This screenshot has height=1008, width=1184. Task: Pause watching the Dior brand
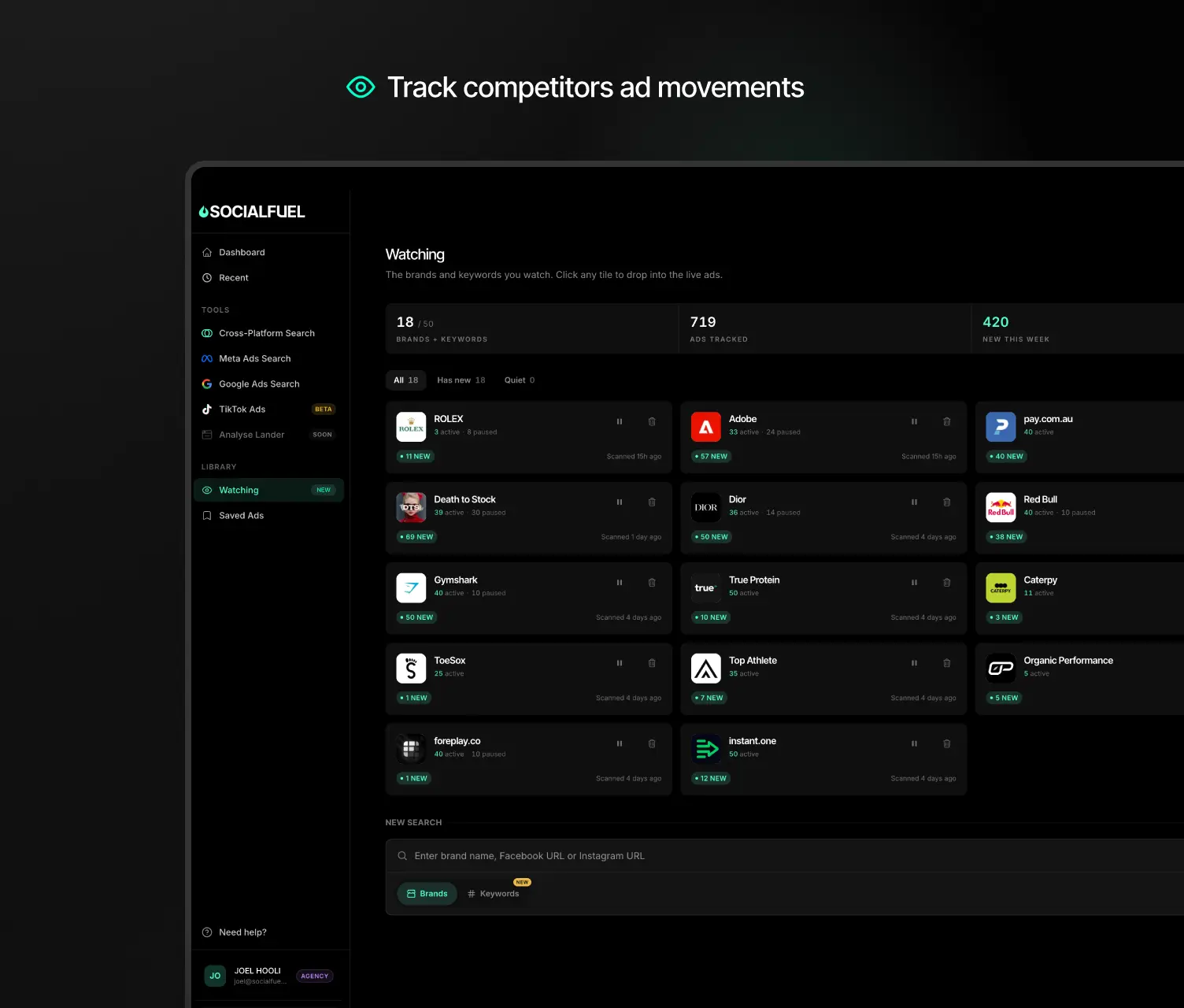[x=914, y=502]
